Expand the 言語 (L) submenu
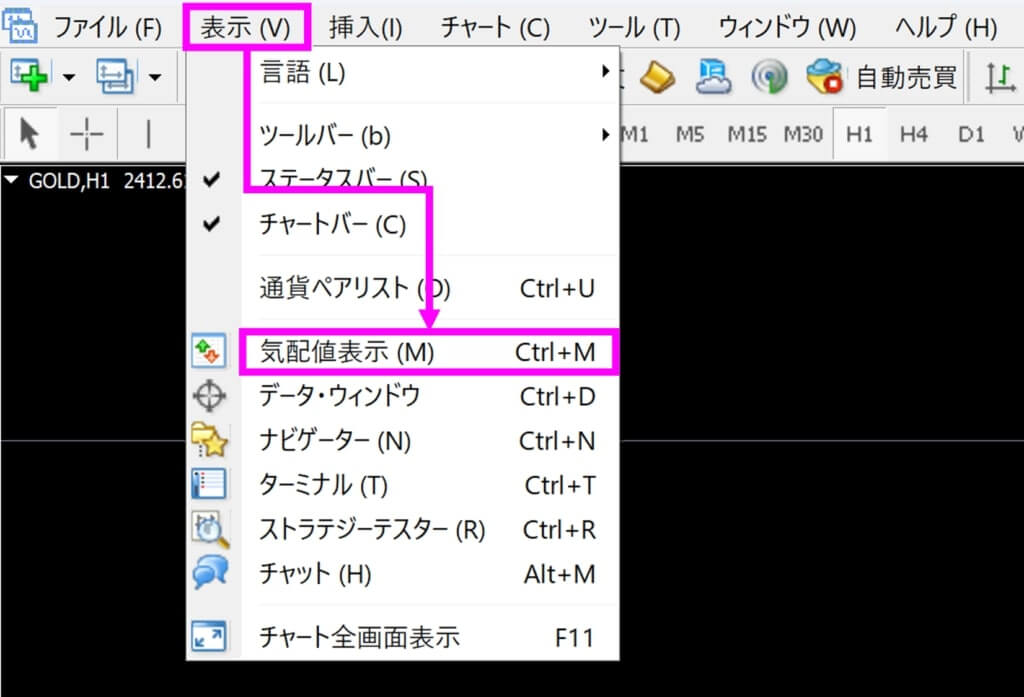The width and height of the screenshot is (1024, 697). tap(402, 72)
